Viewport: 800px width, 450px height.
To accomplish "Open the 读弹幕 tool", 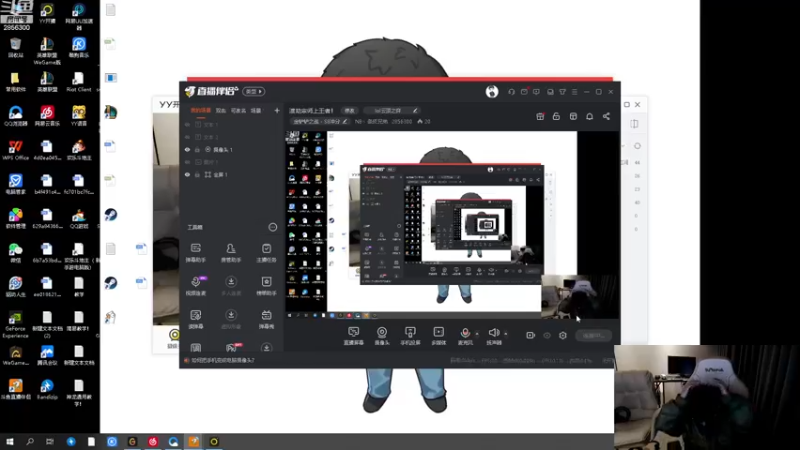I will 196,319.
